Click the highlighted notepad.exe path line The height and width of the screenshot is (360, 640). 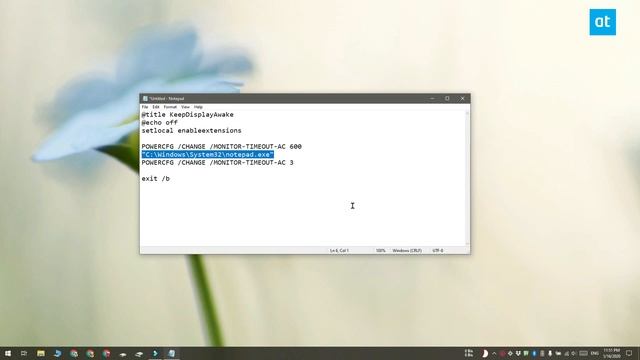pyautogui.click(x=208, y=155)
